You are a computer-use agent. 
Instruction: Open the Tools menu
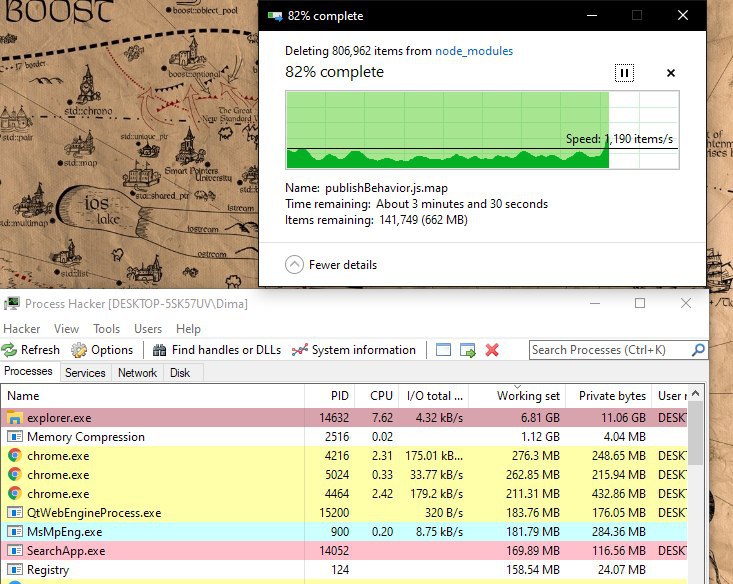click(107, 329)
